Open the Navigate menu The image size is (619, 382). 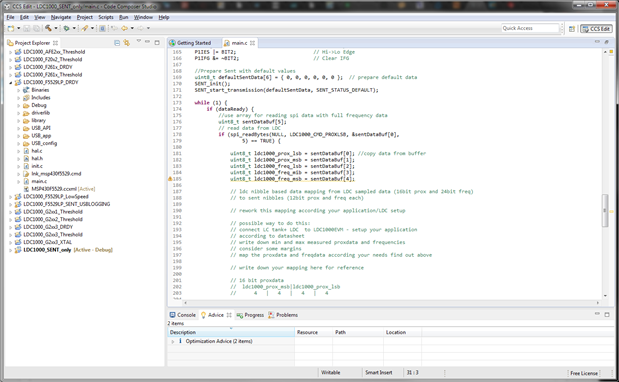[61, 17]
